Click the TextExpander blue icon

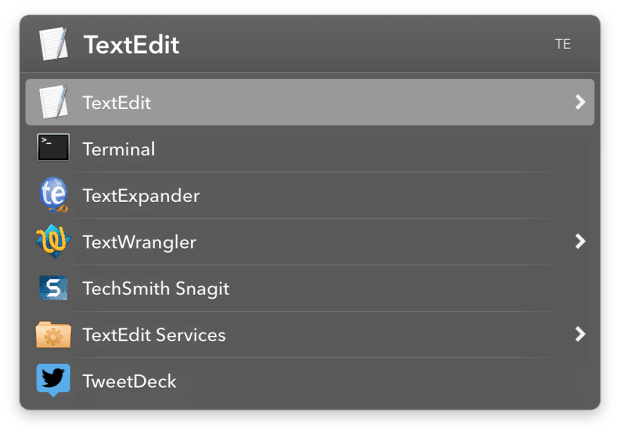tap(53, 195)
